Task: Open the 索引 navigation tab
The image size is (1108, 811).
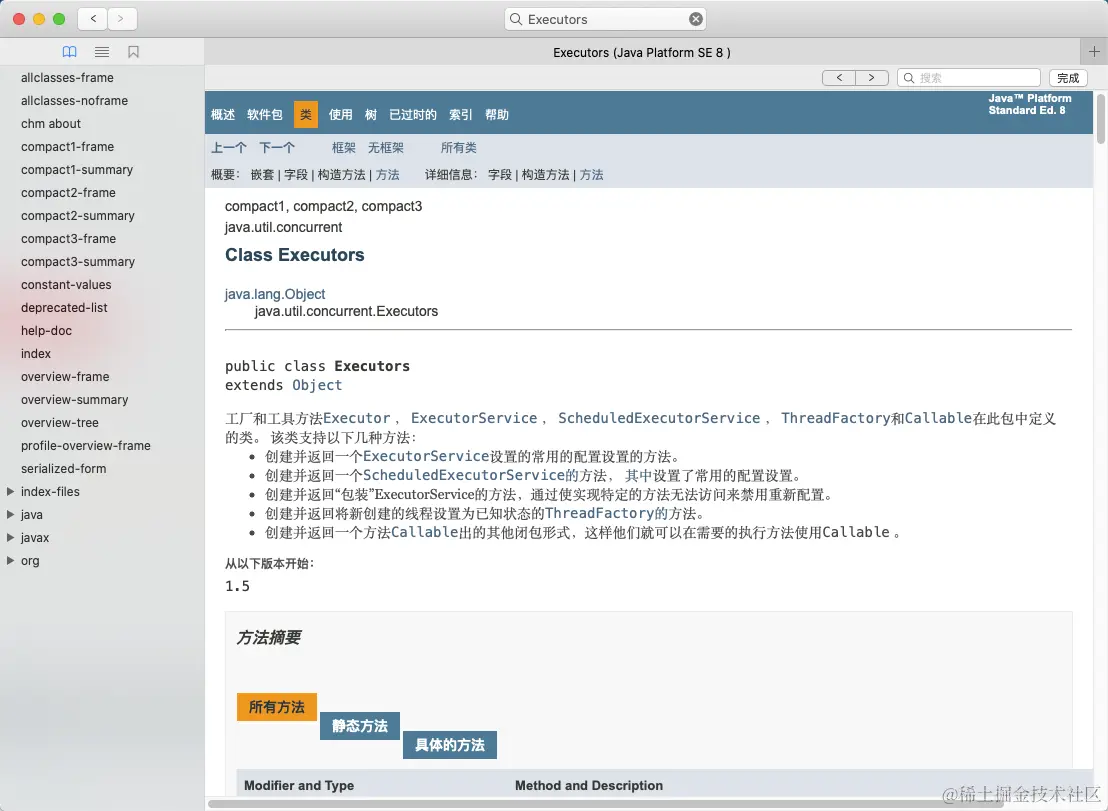Action: coord(460,114)
